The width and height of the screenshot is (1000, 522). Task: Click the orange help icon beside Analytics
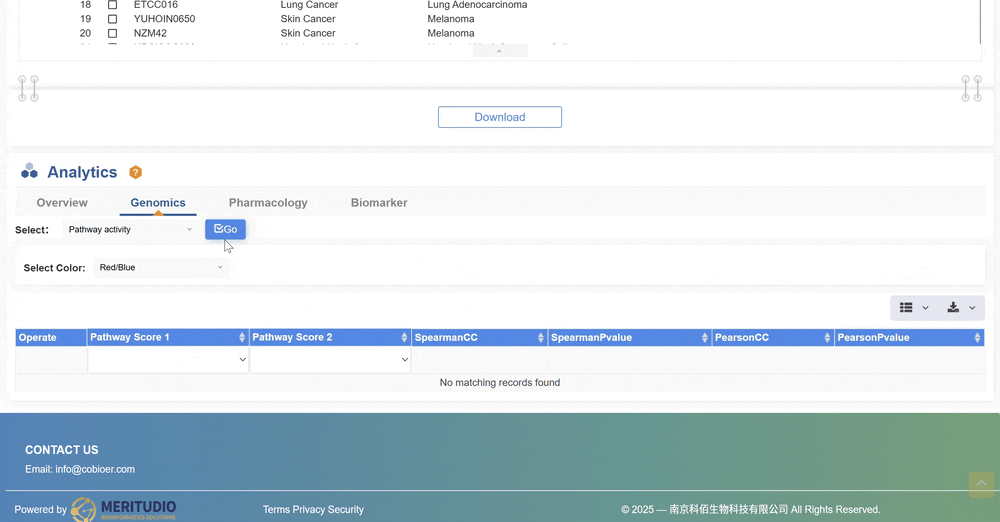click(136, 172)
